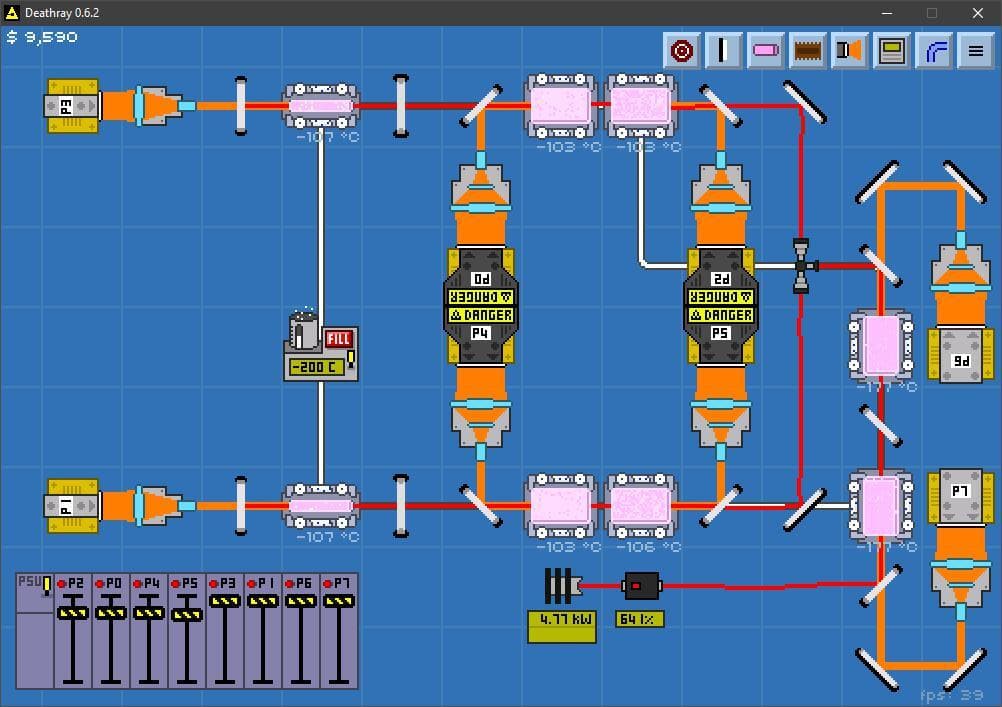
Task: Click the coolant pipe T-valve junction
Action: tap(803, 265)
